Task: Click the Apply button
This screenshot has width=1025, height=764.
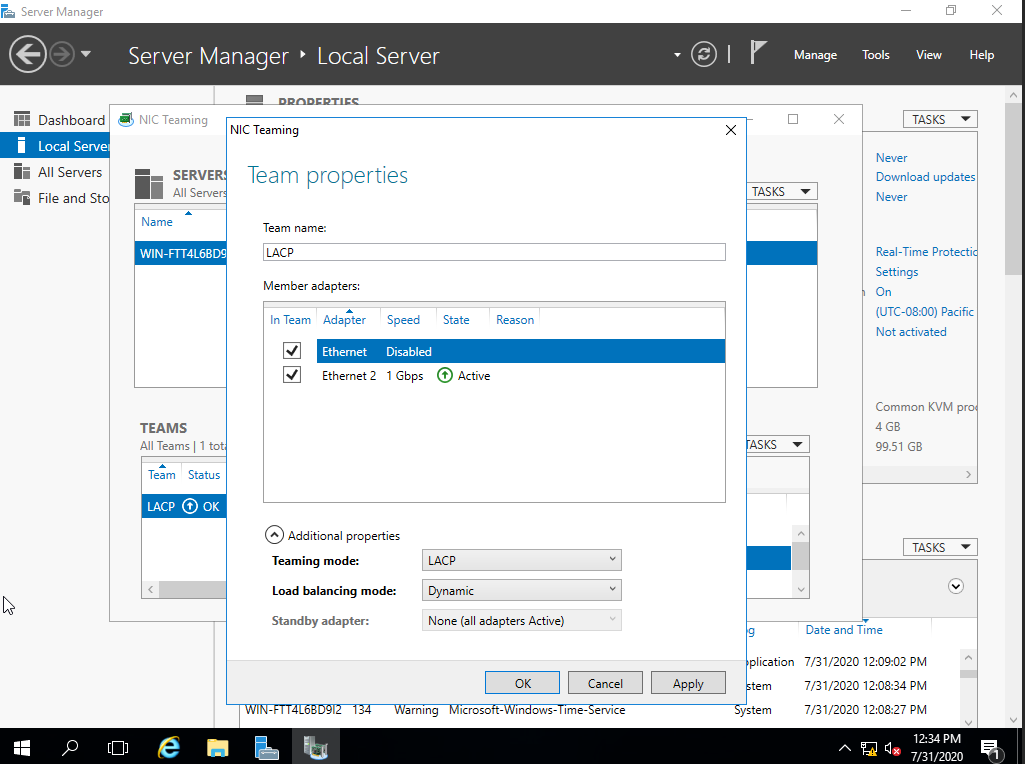Action: 688,683
